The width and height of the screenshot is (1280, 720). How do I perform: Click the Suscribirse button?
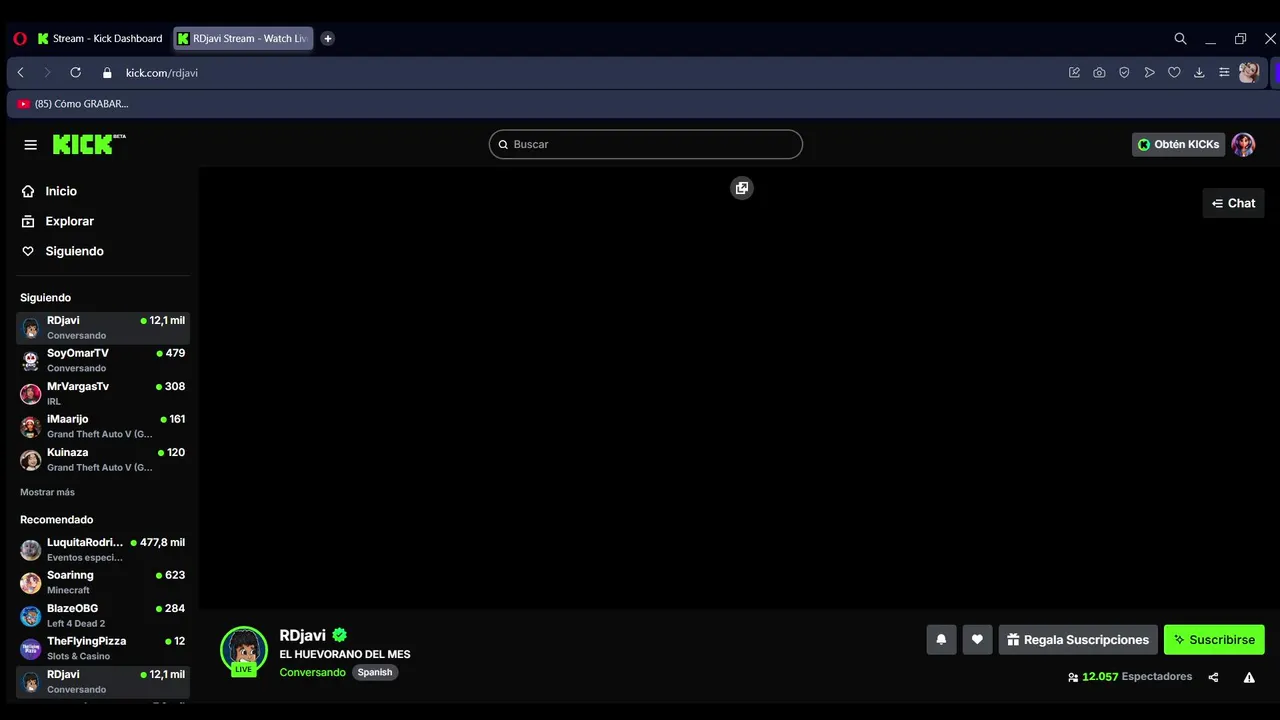click(1214, 640)
